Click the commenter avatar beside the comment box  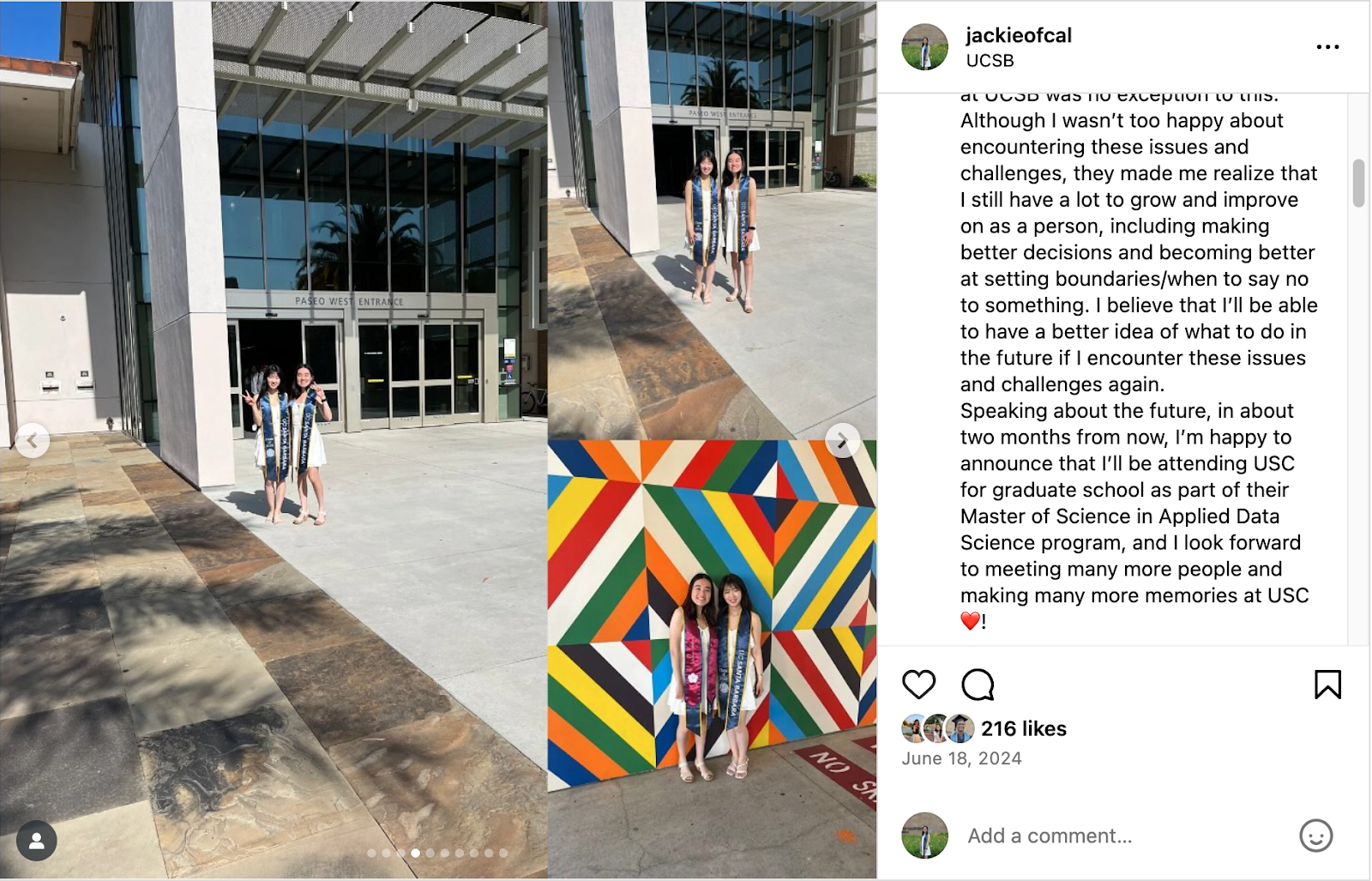(924, 836)
